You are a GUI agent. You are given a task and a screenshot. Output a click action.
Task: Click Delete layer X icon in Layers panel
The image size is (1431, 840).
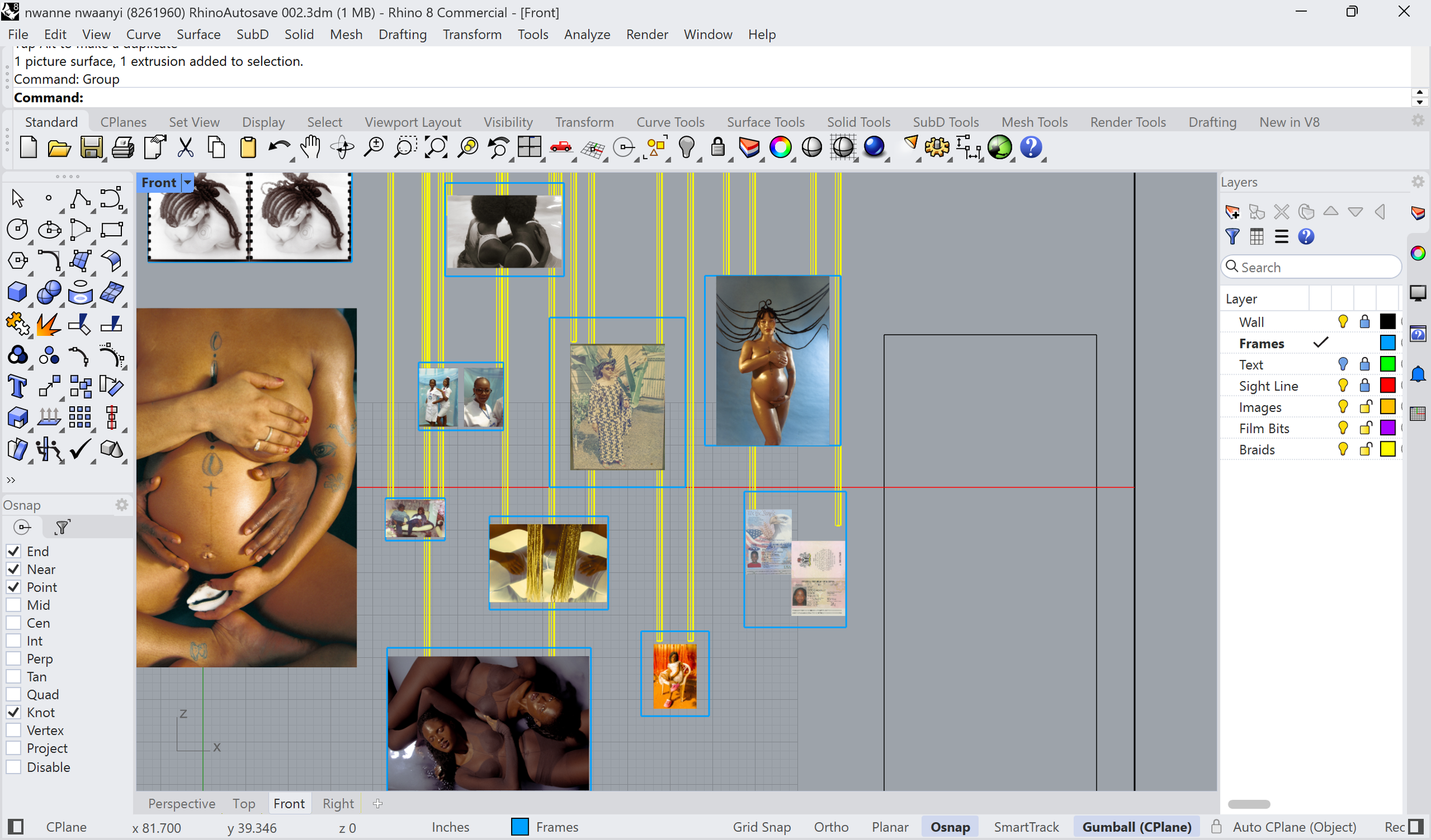pyautogui.click(x=1281, y=212)
